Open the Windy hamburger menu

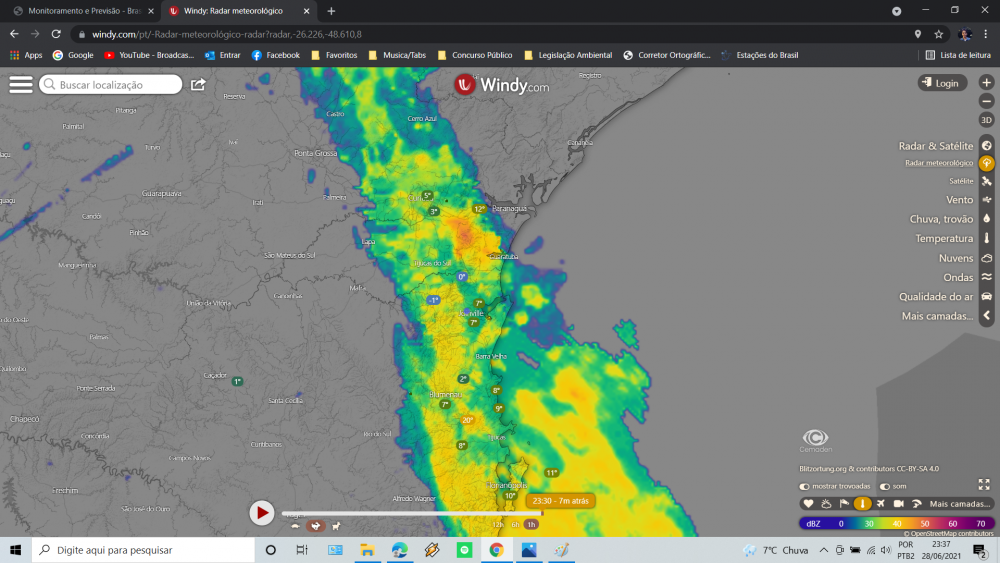[x=20, y=84]
